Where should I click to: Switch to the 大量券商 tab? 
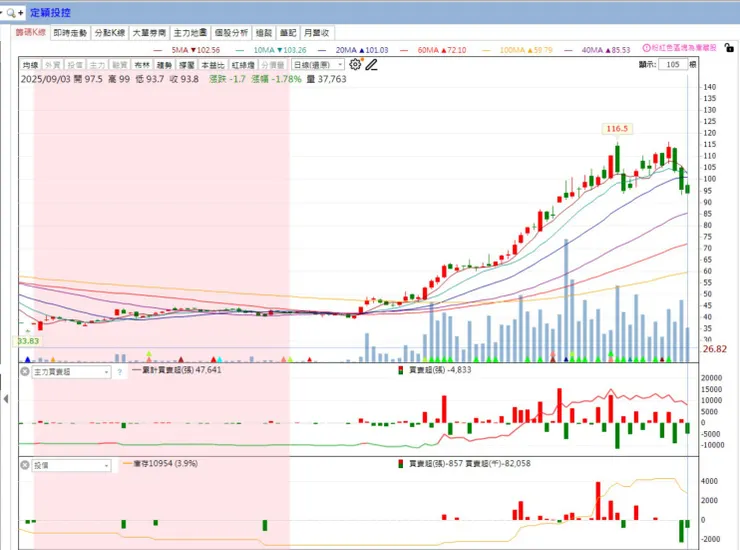click(x=149, y=33)
